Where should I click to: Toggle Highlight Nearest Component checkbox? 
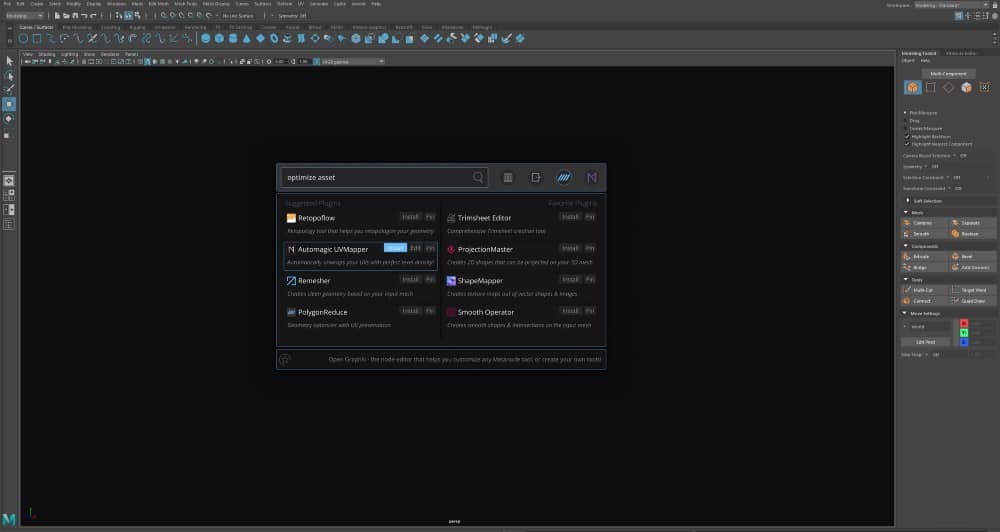tap(907, 144)
